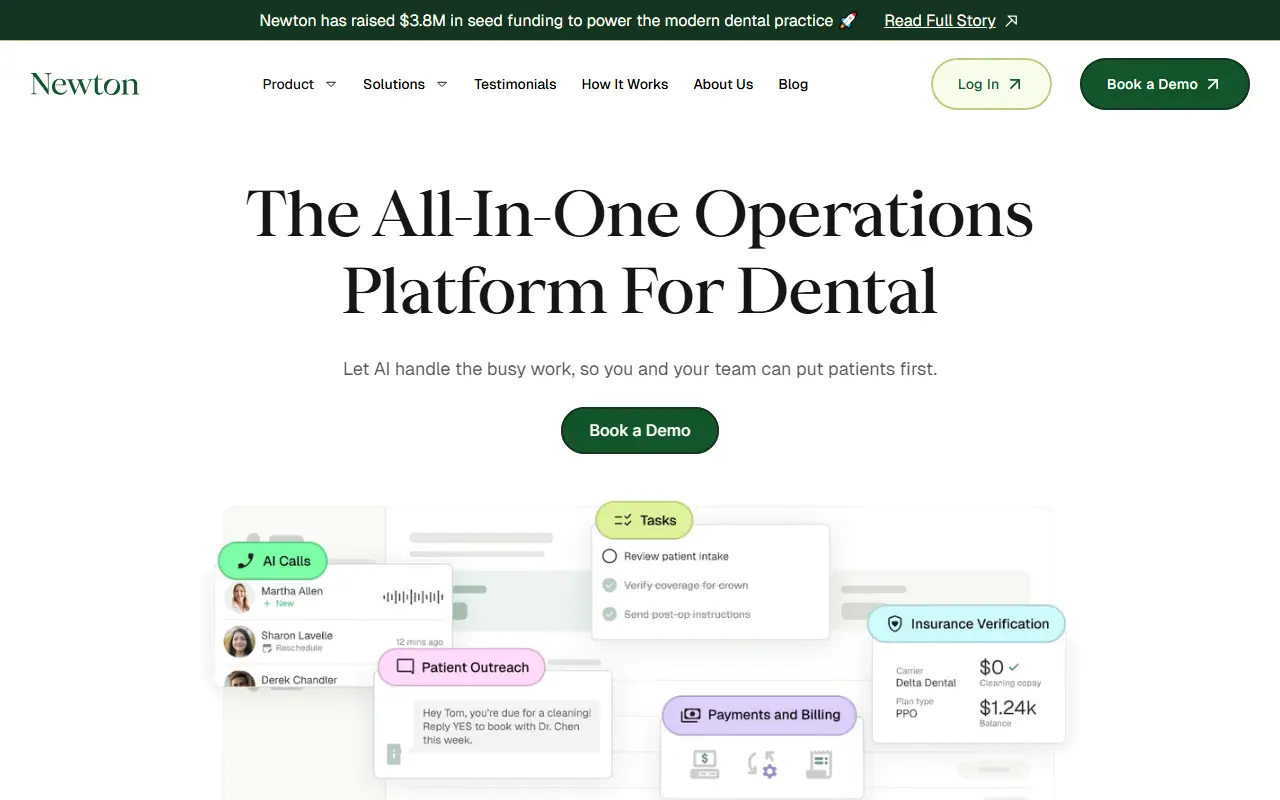The width and height of the screenshot is (1280, 800).
Task: Open How It Works section
Action: (625, 84)
